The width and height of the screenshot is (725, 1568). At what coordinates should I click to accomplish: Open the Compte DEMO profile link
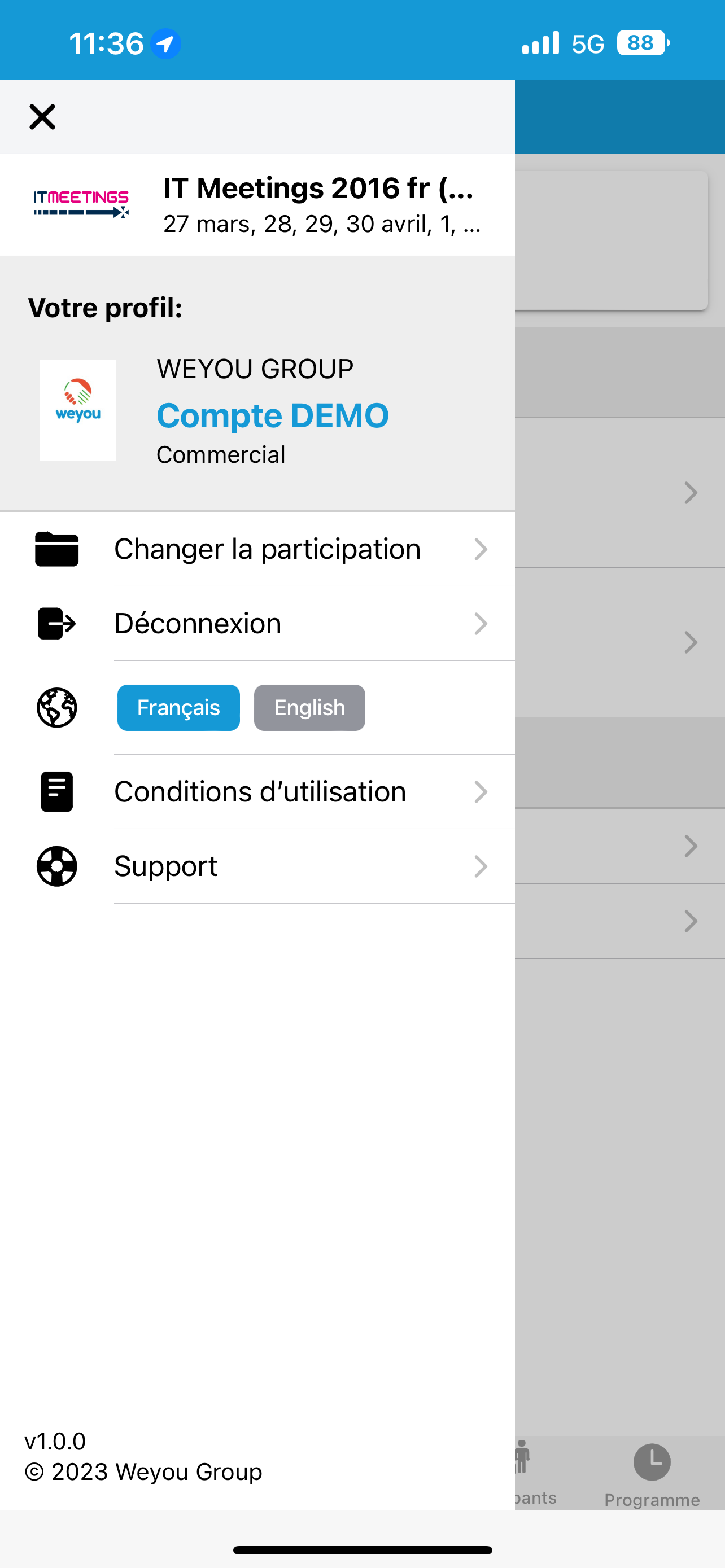[272, 416]
